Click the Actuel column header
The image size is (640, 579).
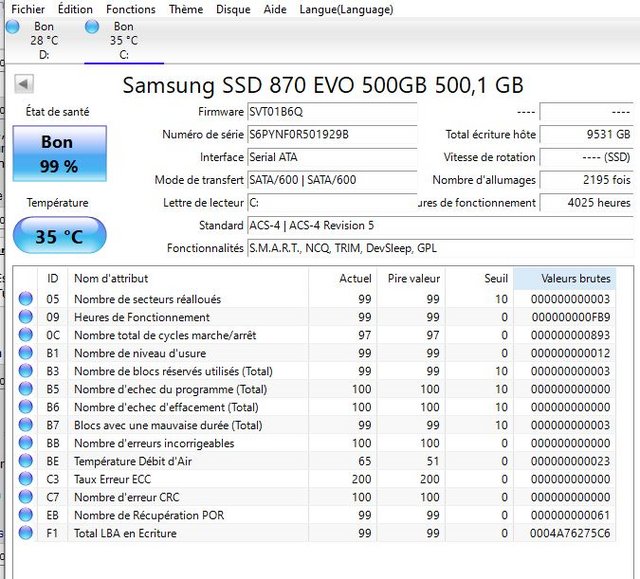pyautogui.click(x=343, y=279)
